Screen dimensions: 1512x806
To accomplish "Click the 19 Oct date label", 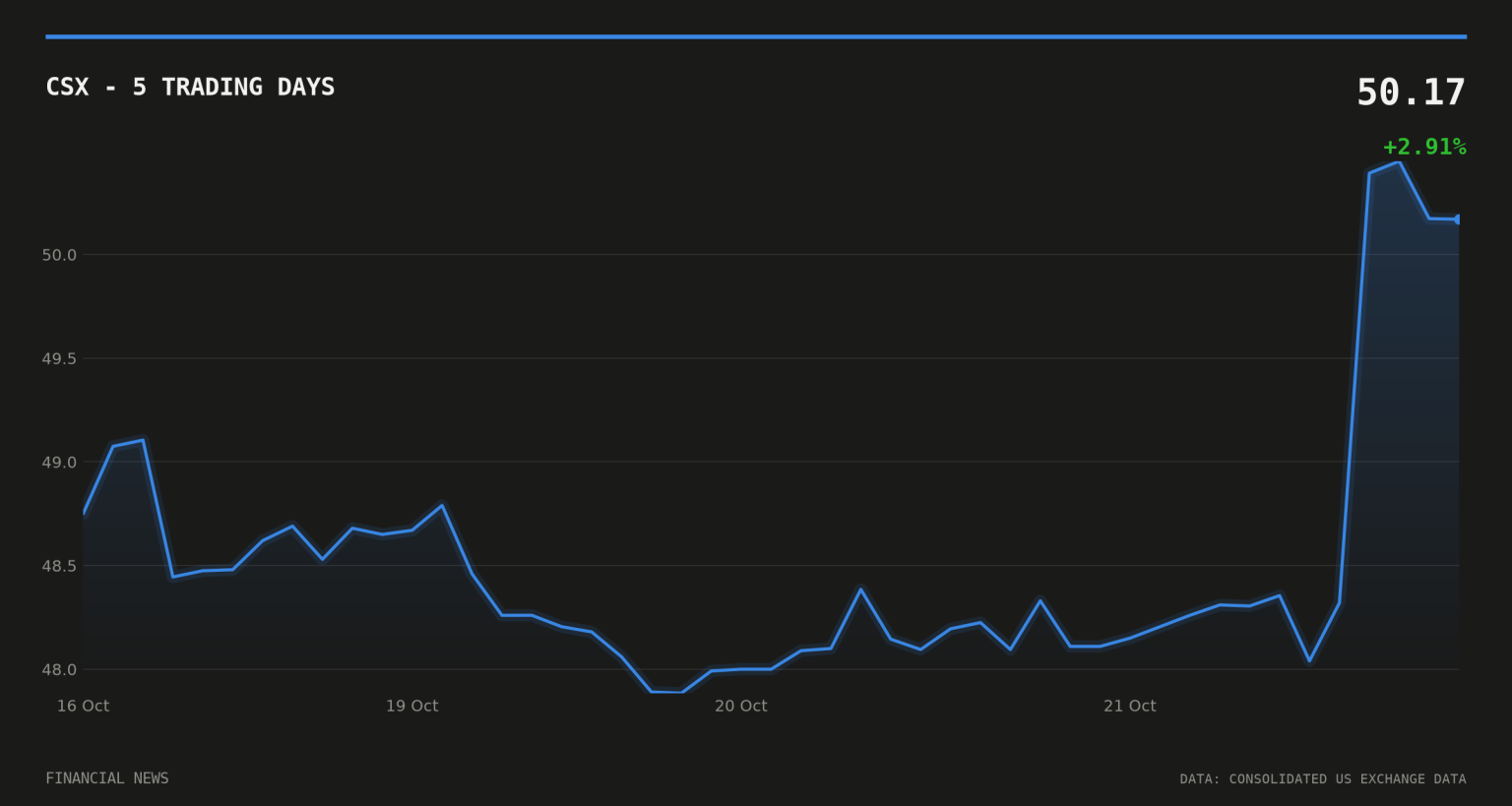I will pos(411,706).
